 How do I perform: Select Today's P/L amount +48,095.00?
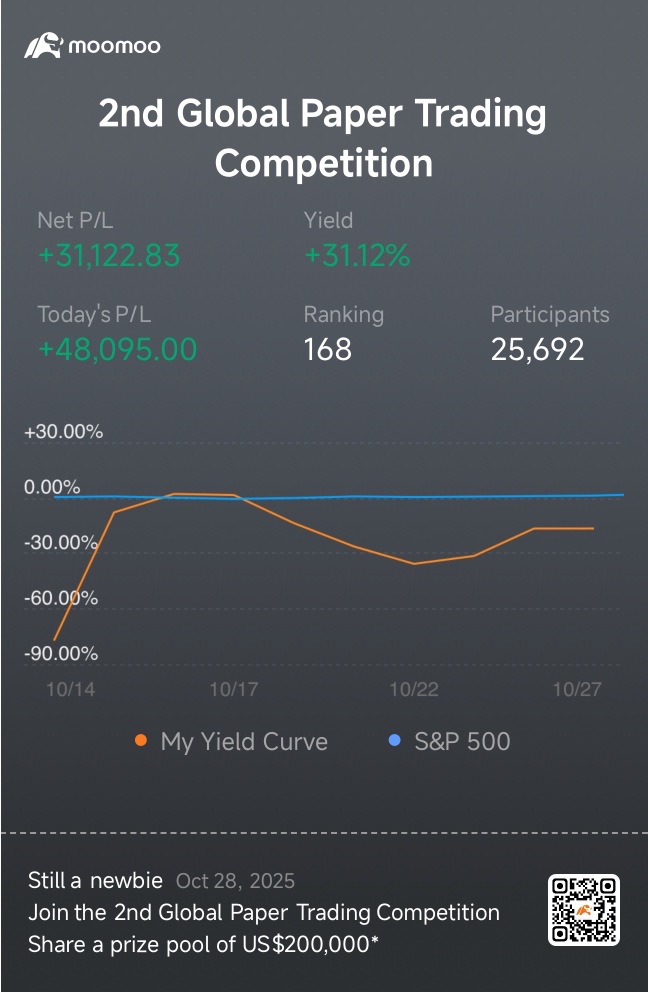[117, 349]
